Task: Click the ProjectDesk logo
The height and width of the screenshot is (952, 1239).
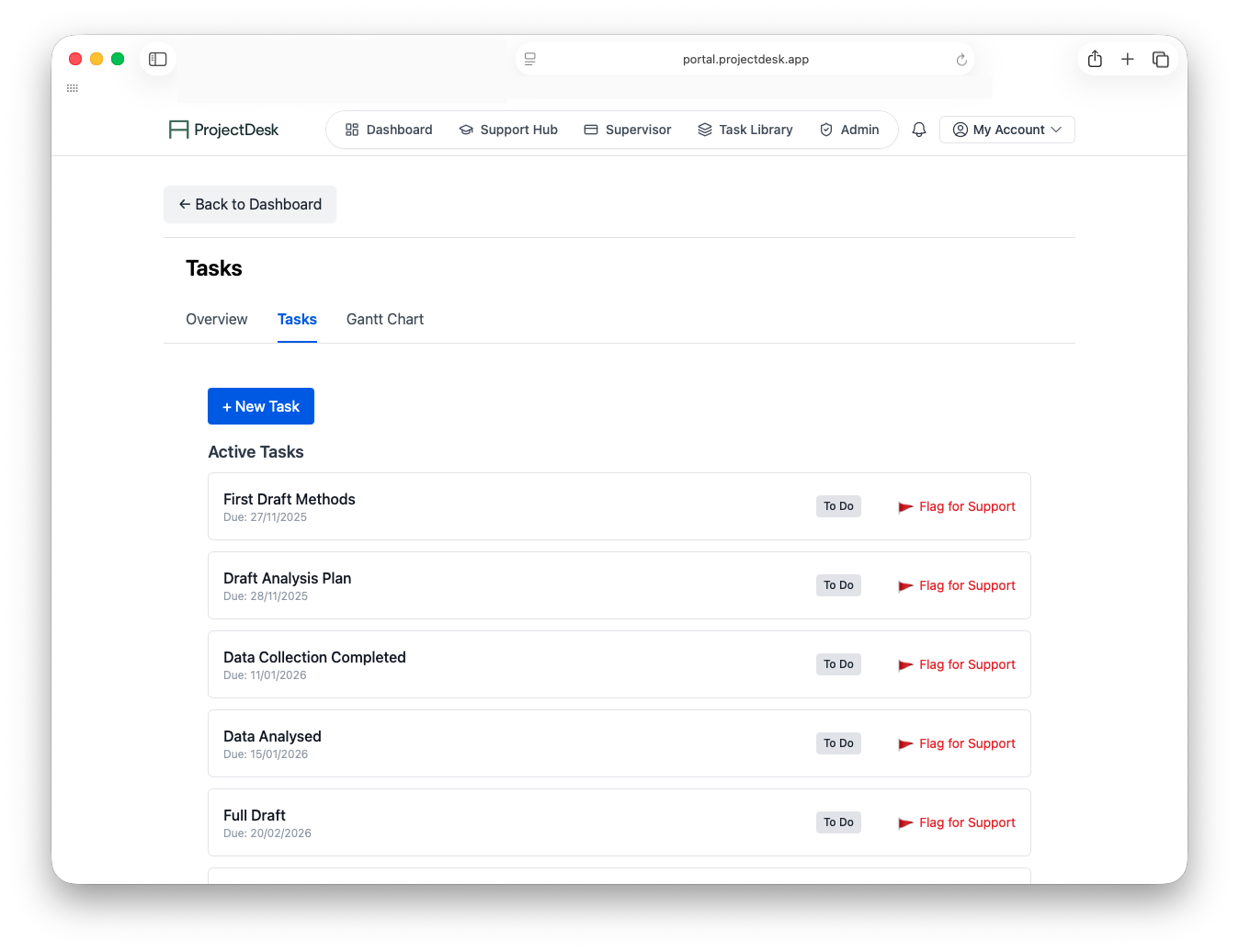Action: point(223,130)
